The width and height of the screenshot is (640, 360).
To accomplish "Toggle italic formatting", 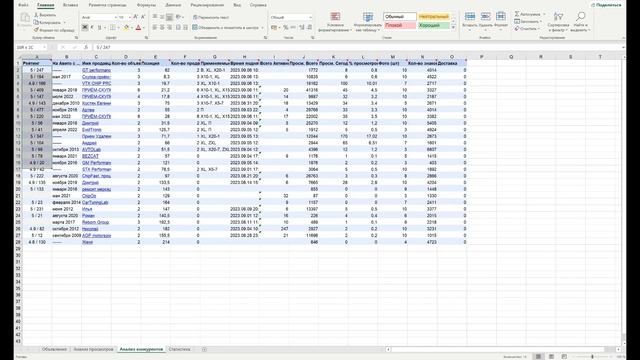I will (92, 28).
